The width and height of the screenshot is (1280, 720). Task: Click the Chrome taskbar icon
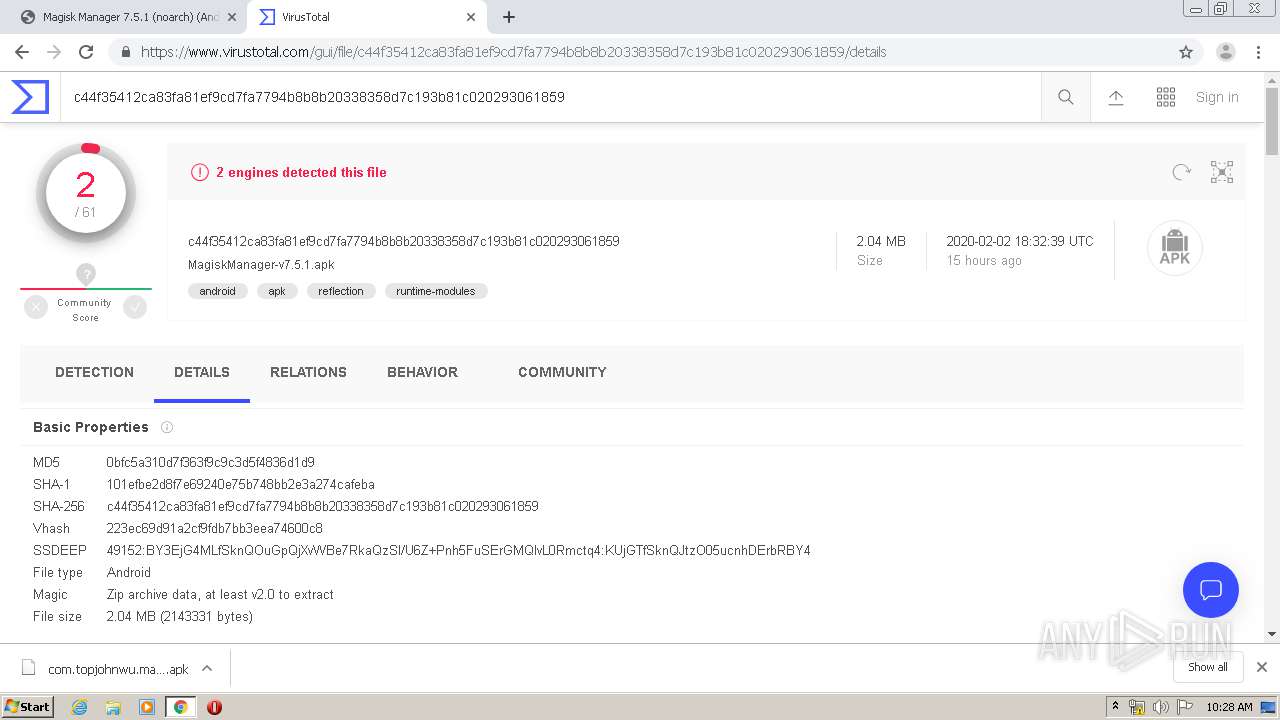[180, 707]
